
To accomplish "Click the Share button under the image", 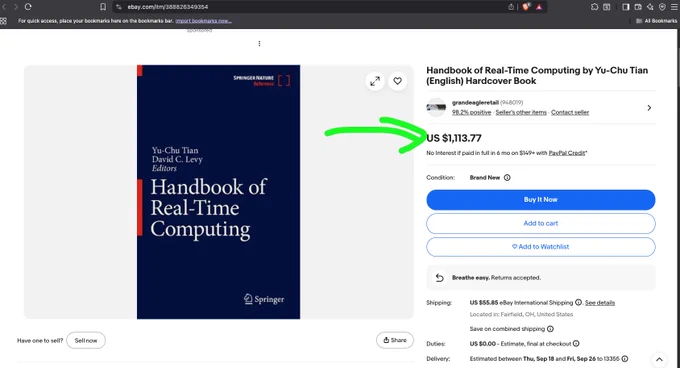I will pos(395,340).
